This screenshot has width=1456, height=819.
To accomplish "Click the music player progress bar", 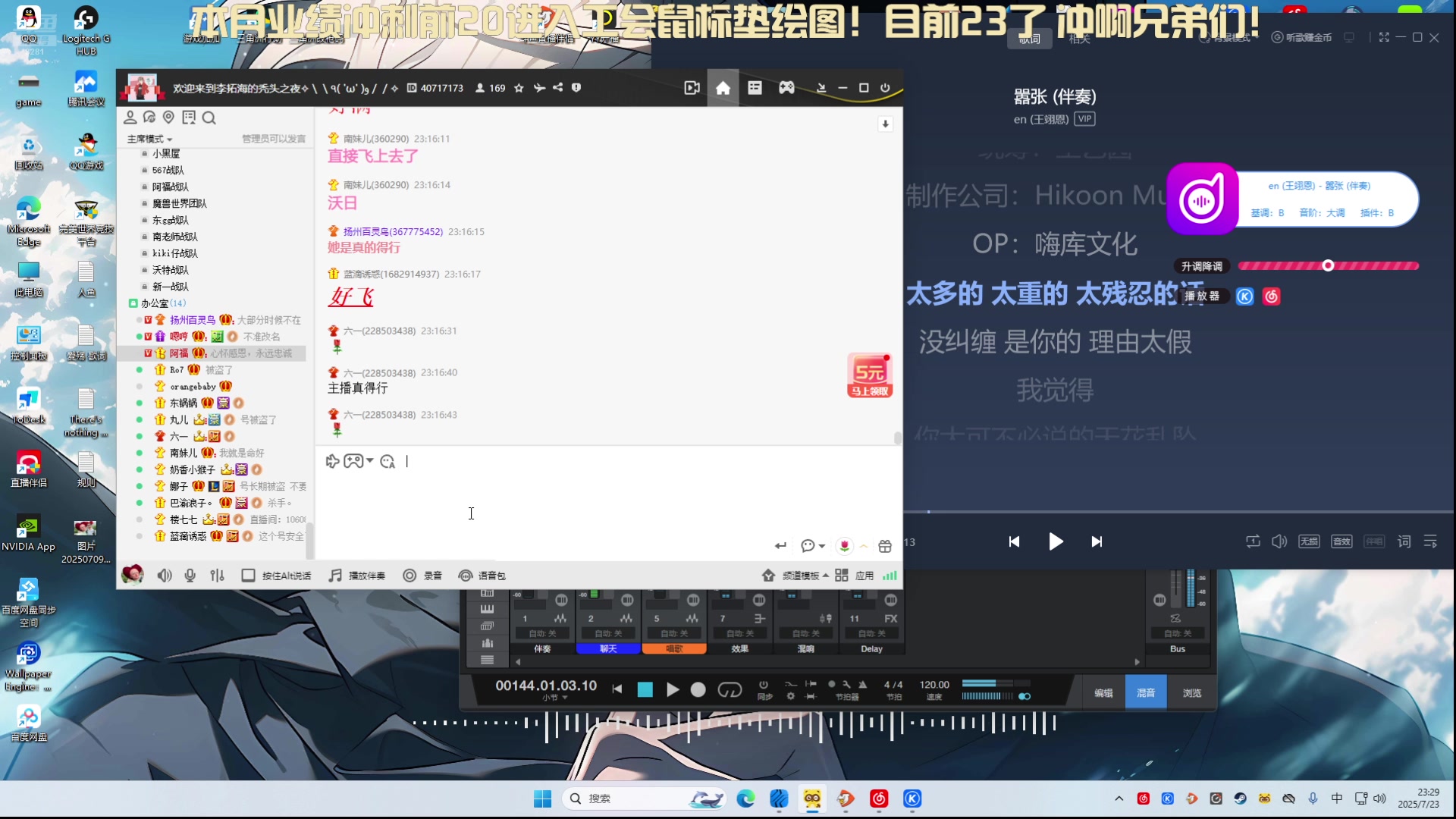I will 1179,512.
